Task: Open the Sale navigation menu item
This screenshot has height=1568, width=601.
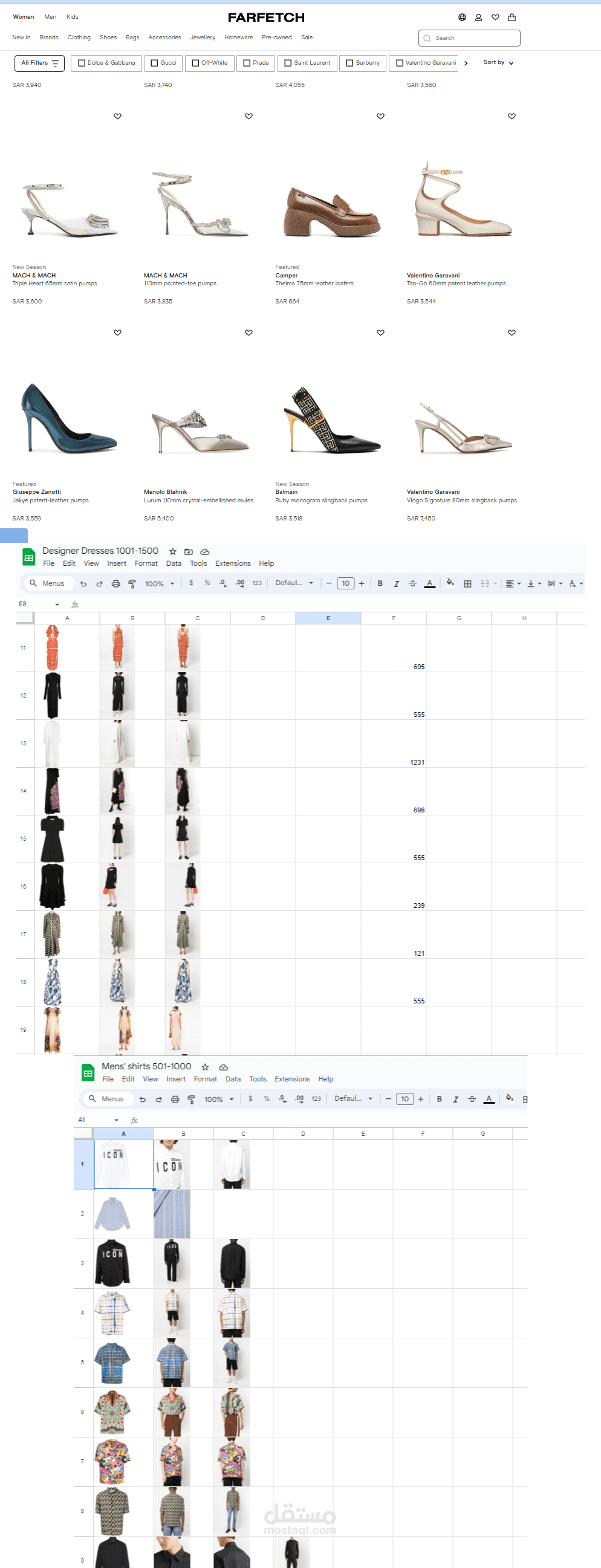Action: (x=307, y=37)
